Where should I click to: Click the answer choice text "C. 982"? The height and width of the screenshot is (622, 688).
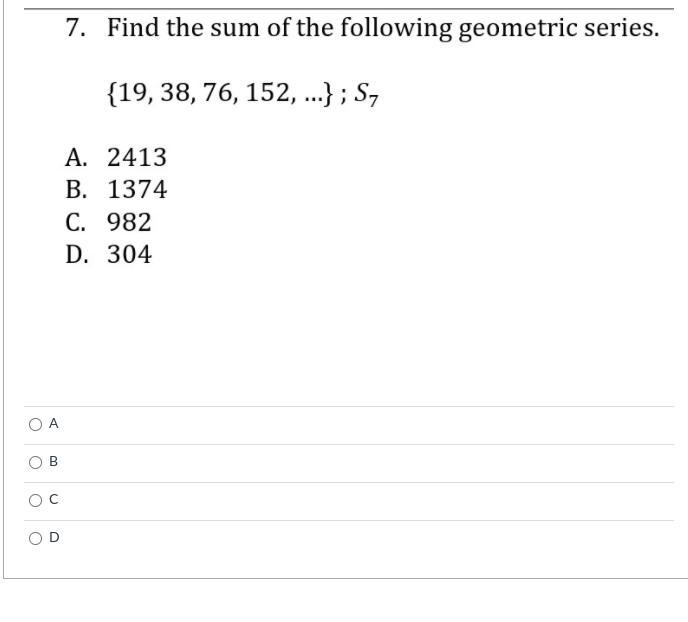[108, 222]
